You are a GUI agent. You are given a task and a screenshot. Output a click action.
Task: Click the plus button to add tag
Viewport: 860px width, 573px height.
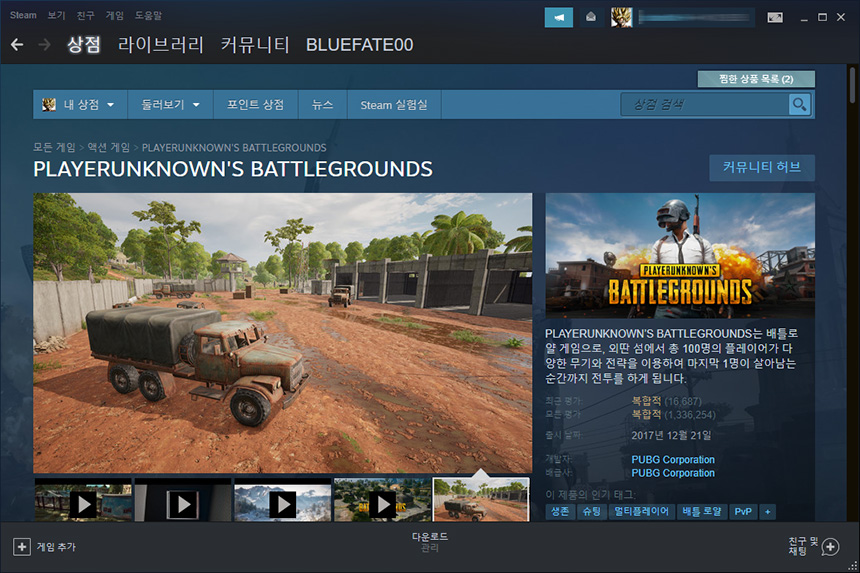[767, 512]
